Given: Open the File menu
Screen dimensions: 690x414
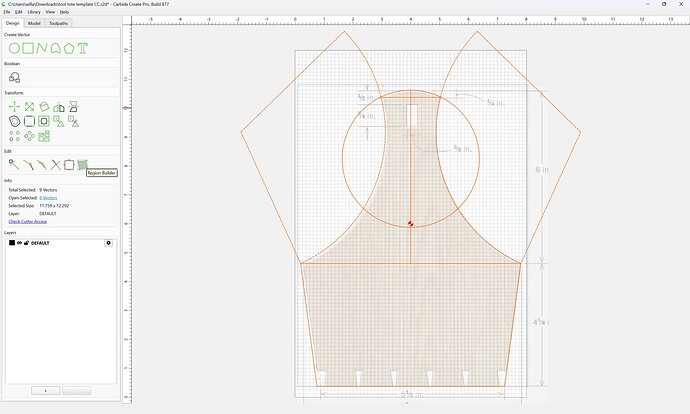Looking at the screenshot, I should pyautogui.click(x=7, y=12).
